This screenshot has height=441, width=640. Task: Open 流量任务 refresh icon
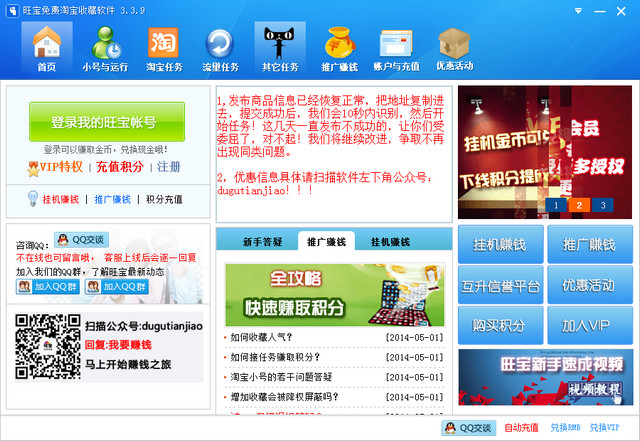click(x=220, y=48)
